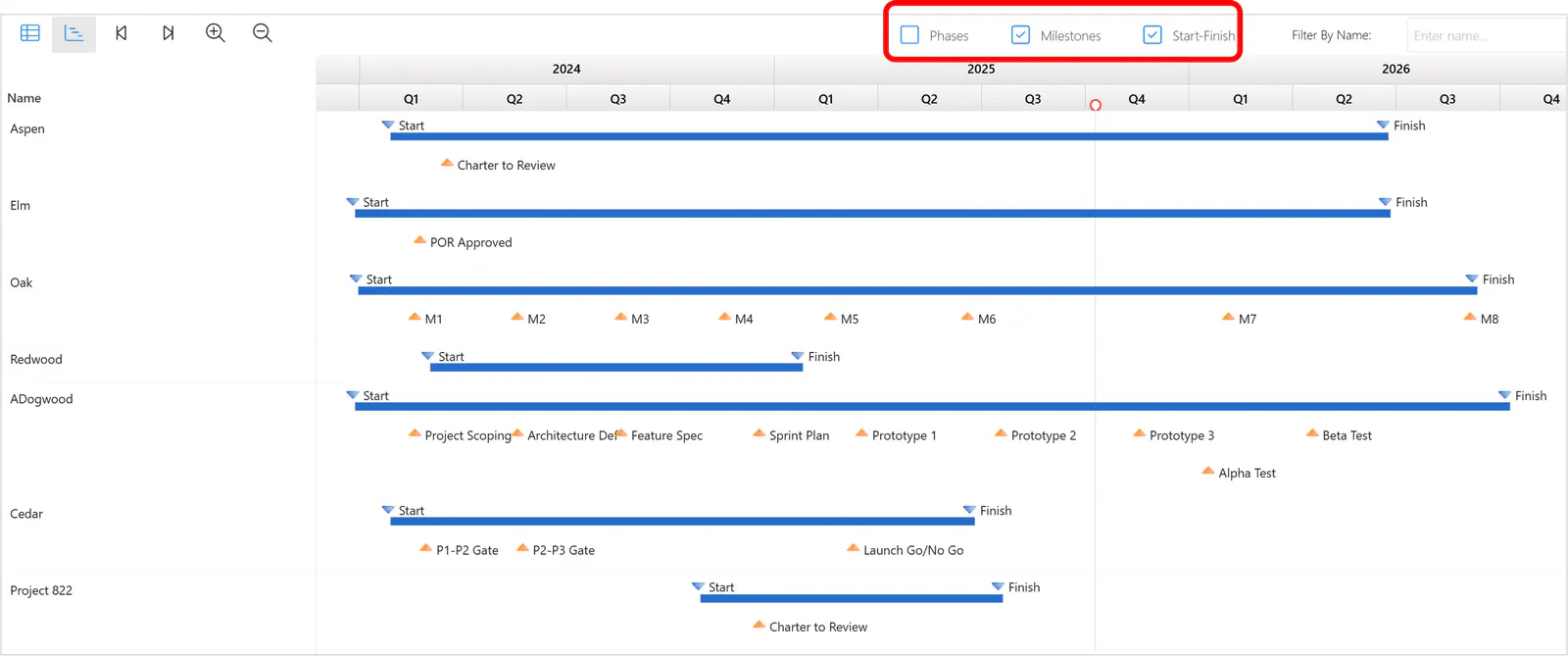Uncheck the Milestones checkbox
Screen dimensions: 1568x656
1020,35
